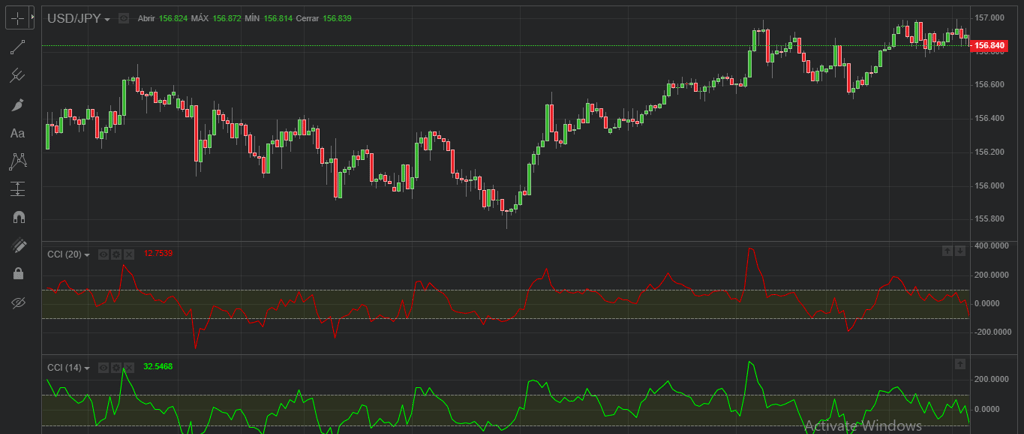This screenshot has width=1024, height=434.
Task: Click the Cerrar value 156.839
Action: click(x=337, y=18)
